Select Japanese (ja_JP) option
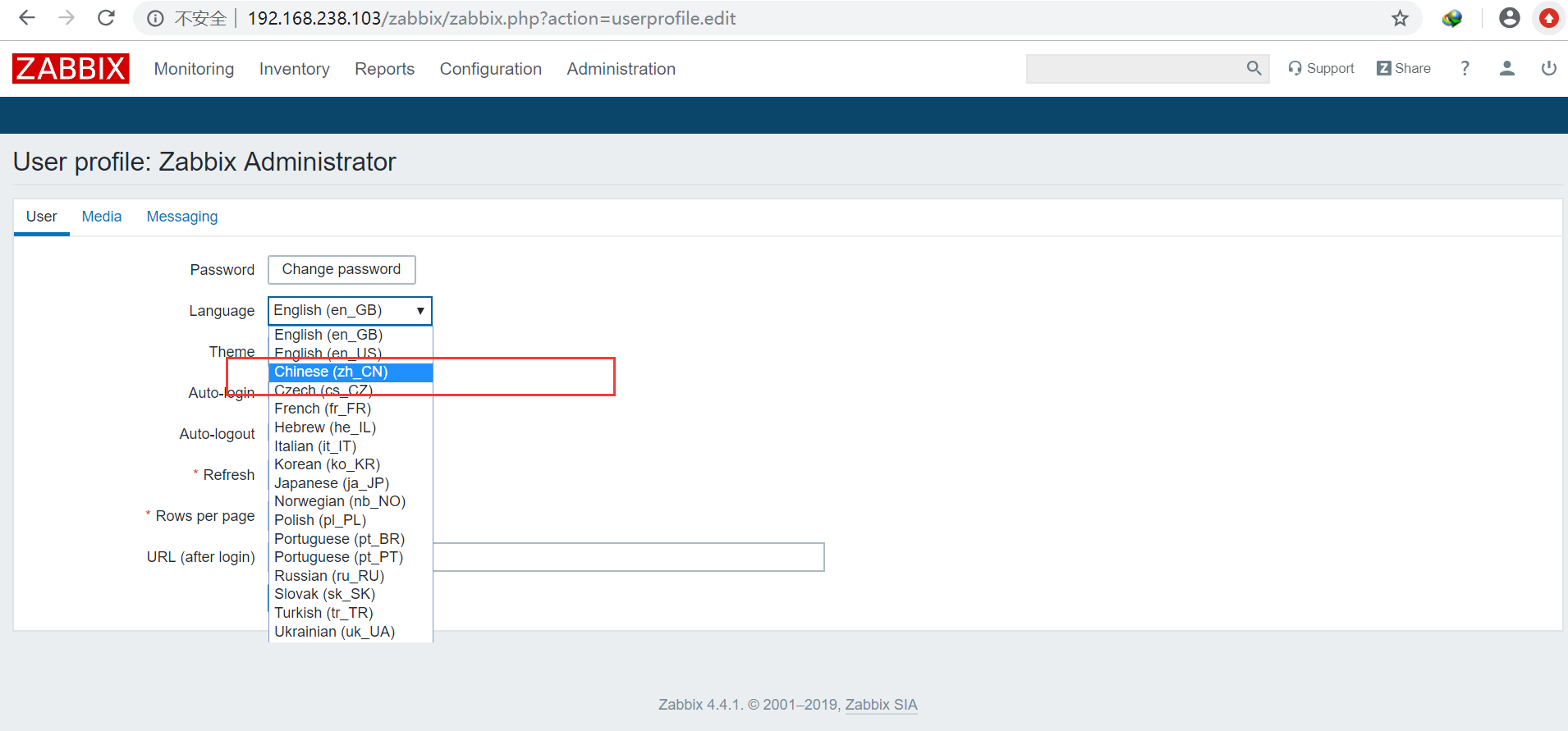1568x731 pixels. 351,483
